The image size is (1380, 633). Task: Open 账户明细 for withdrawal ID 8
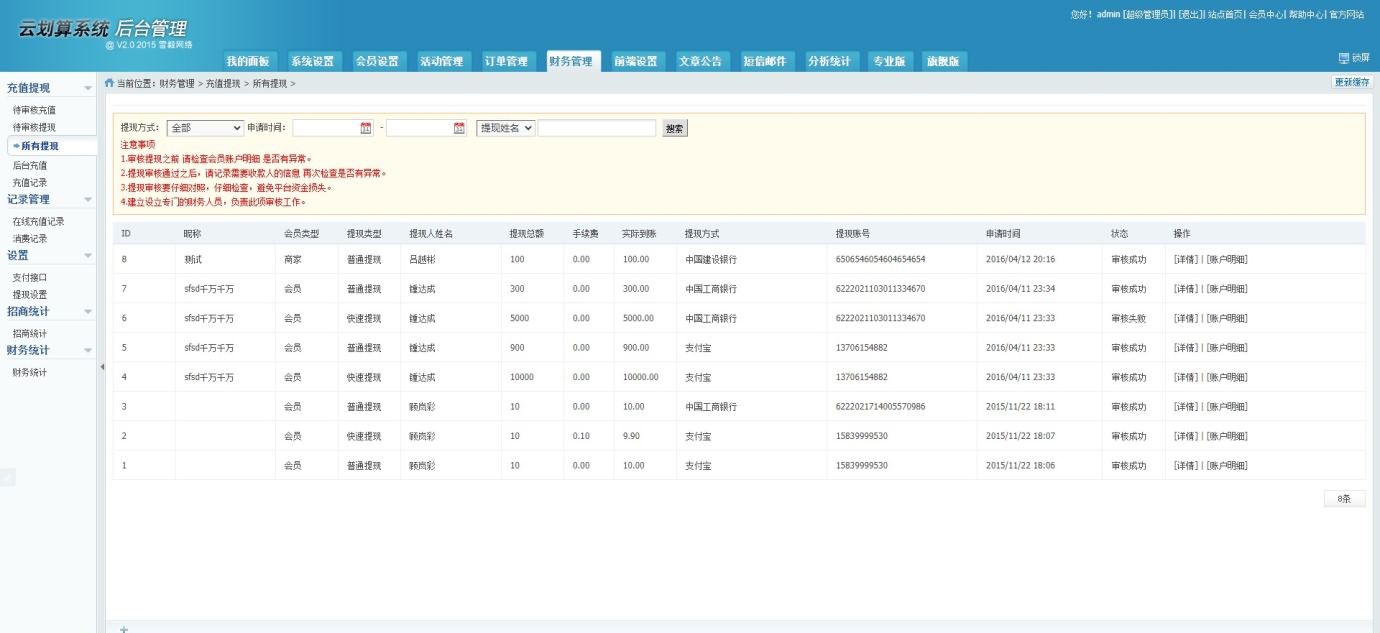pos(1226,259)
